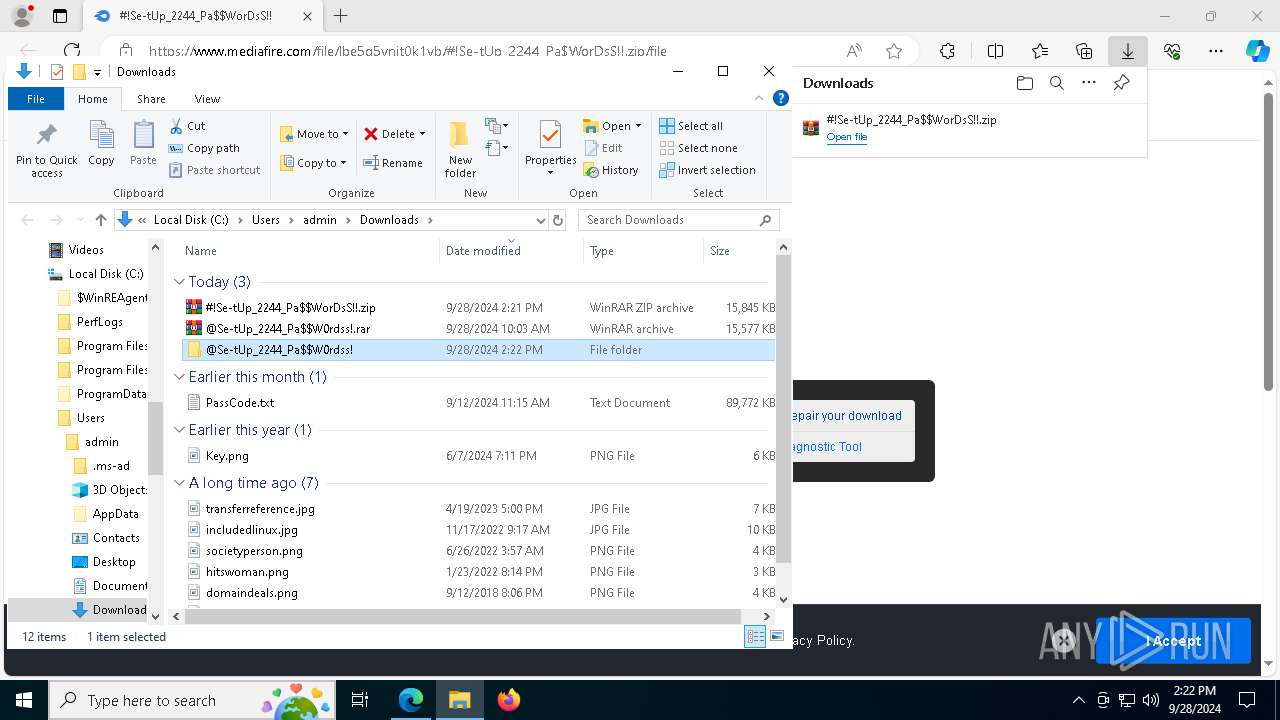
Task: Refresh the Downloads folder view
Action: [x=558, y=220]
